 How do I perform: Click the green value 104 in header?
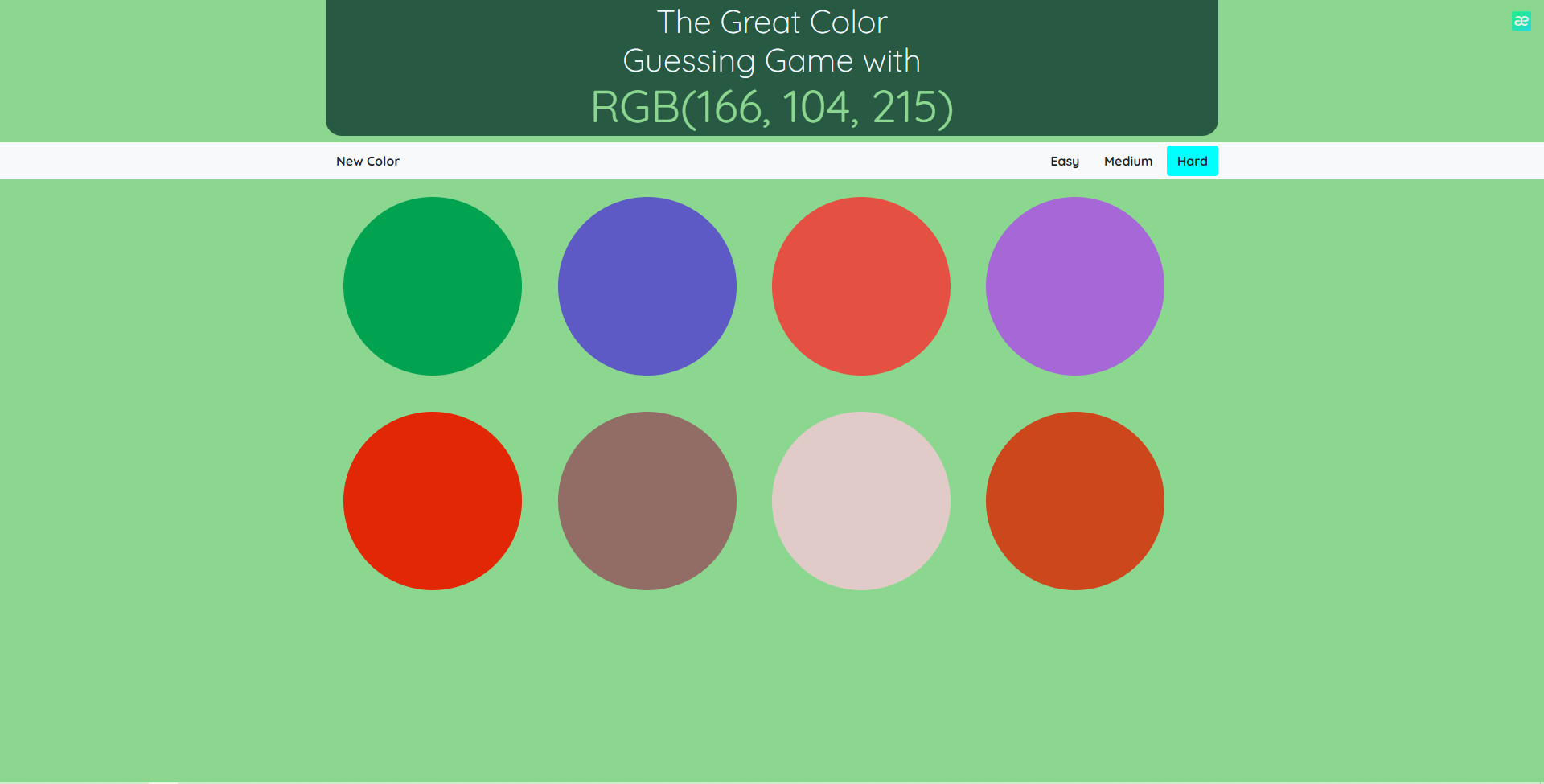coord(817,107)
